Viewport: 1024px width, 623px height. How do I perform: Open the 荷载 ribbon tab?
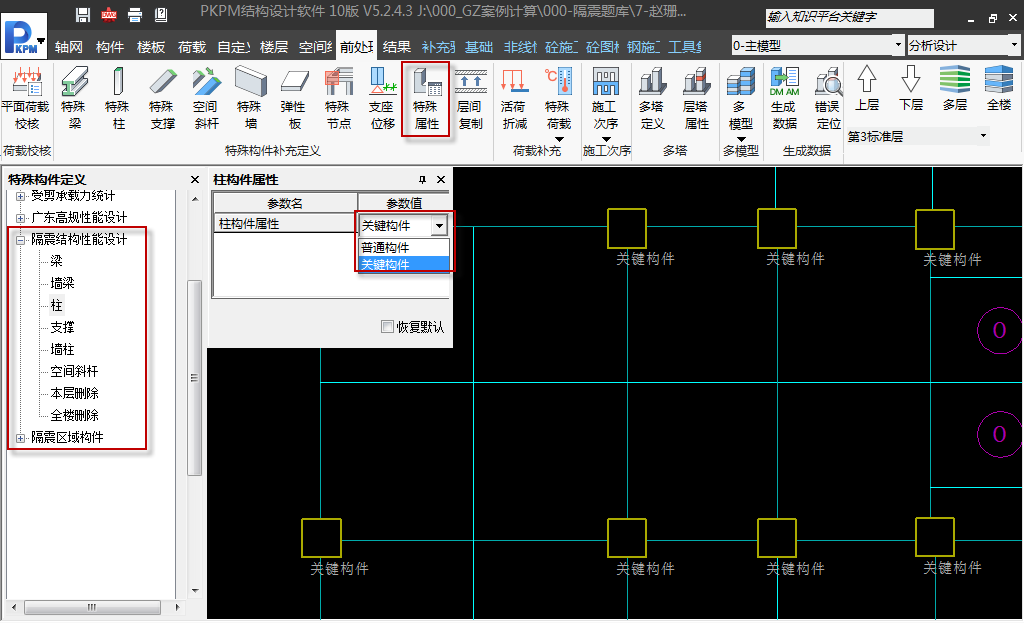click(191, 47)
